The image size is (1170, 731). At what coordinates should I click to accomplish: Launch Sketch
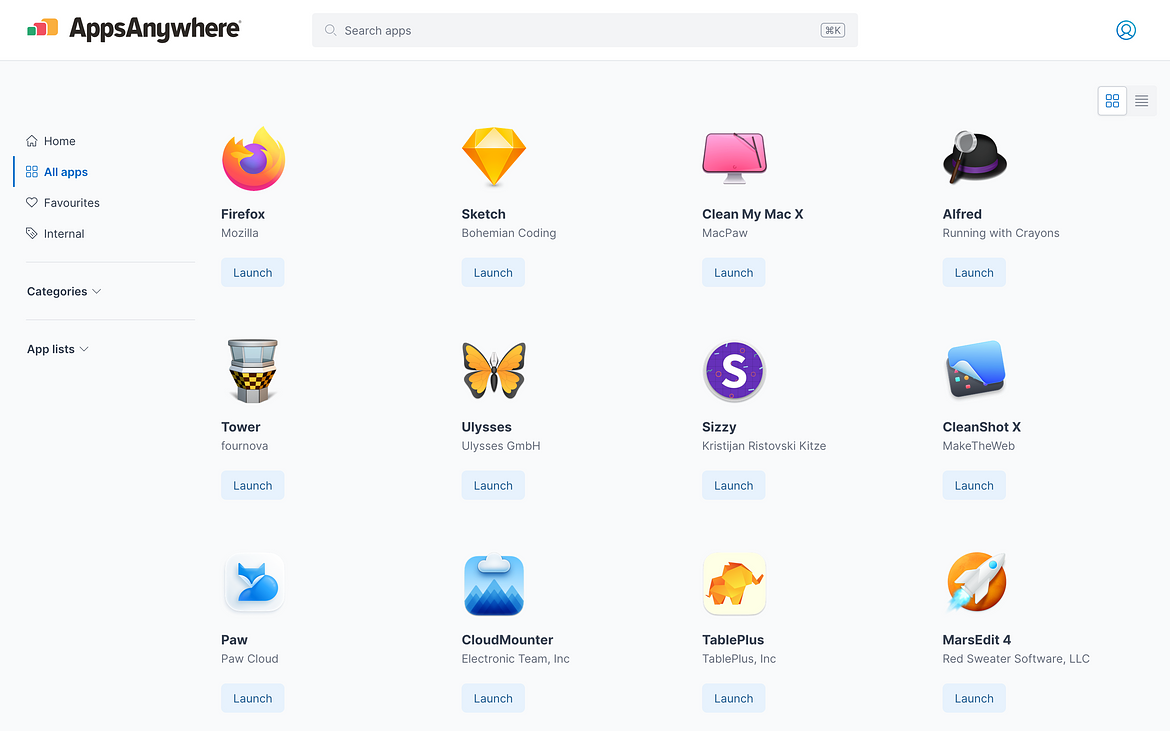[492, 272]
